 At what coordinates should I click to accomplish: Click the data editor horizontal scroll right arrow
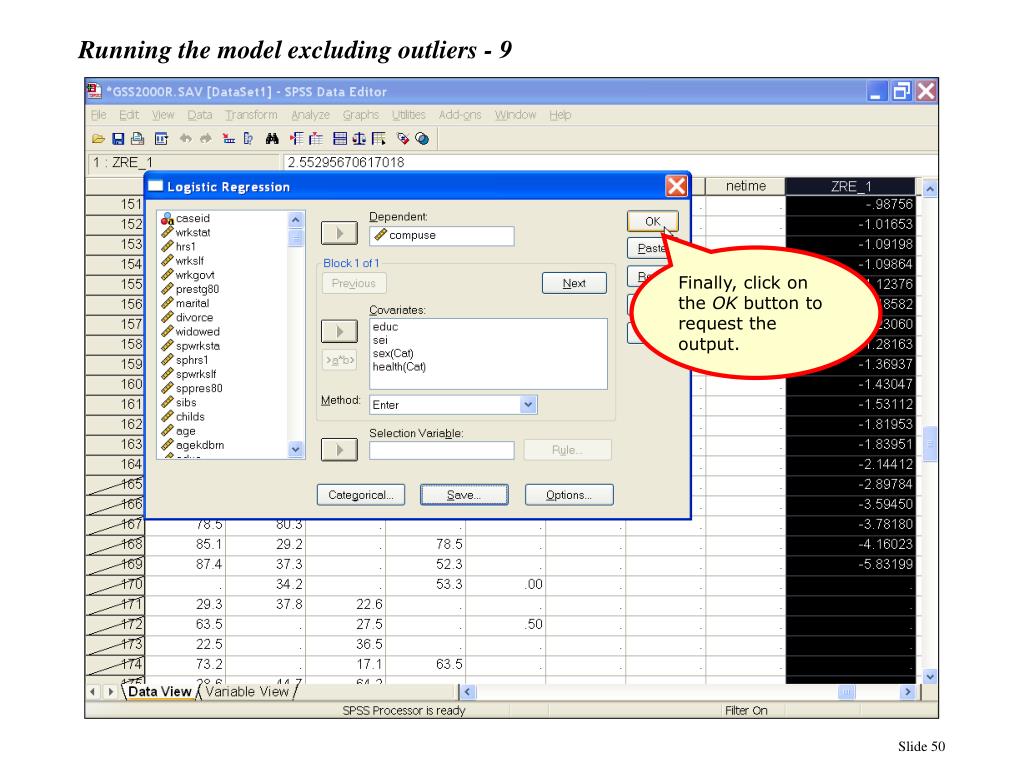point(907,692)
